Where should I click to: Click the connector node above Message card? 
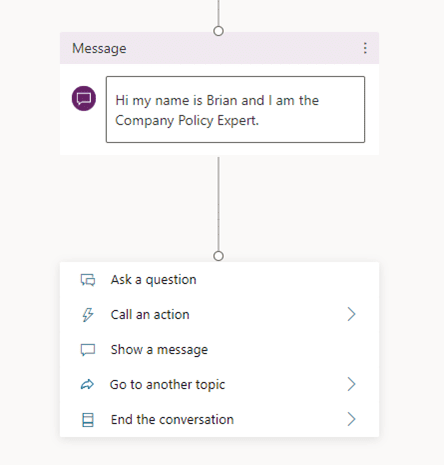coord(218,31)
